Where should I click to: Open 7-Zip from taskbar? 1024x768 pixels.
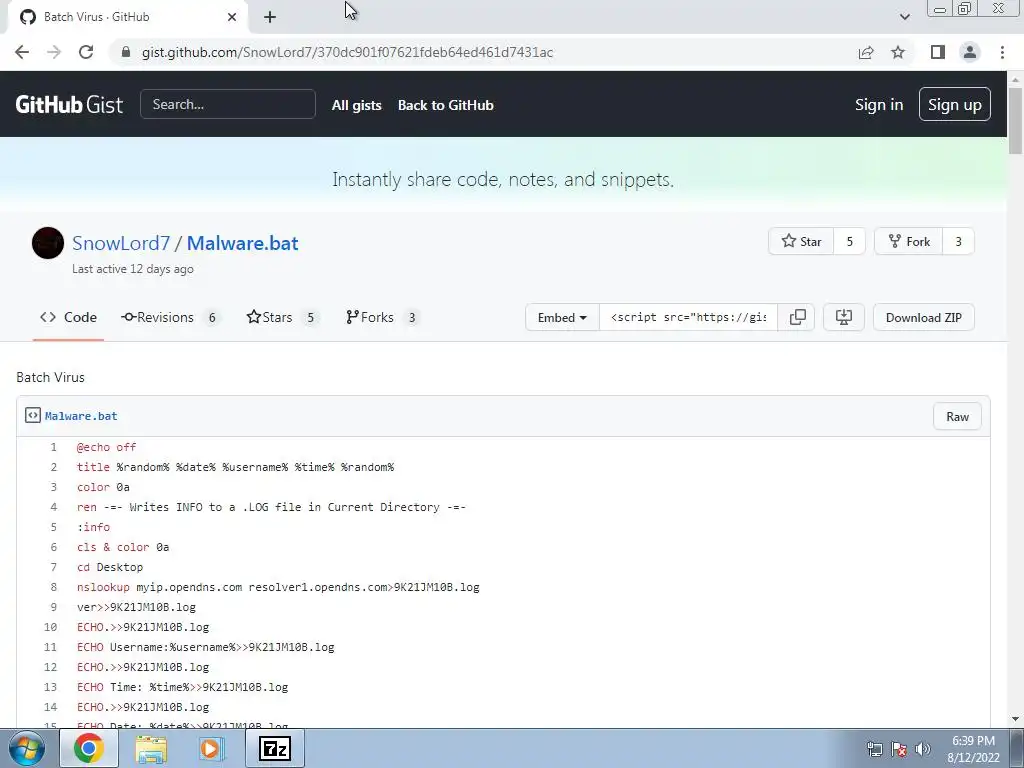274,748
